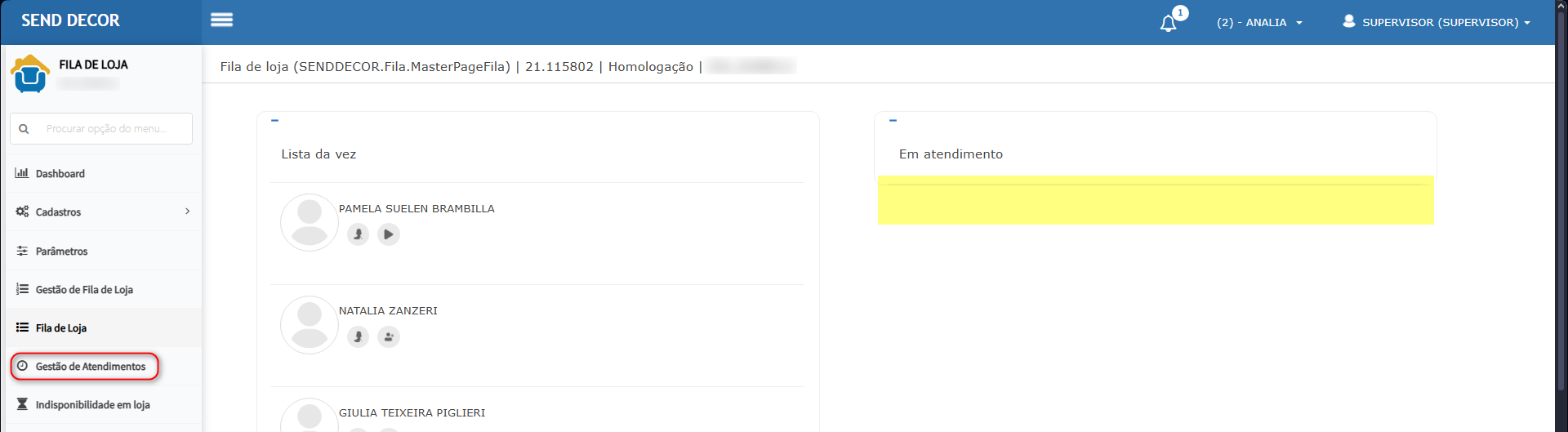Collapse the Em atendimento panel
This screenshot has height=432, width=1568.
893,120
